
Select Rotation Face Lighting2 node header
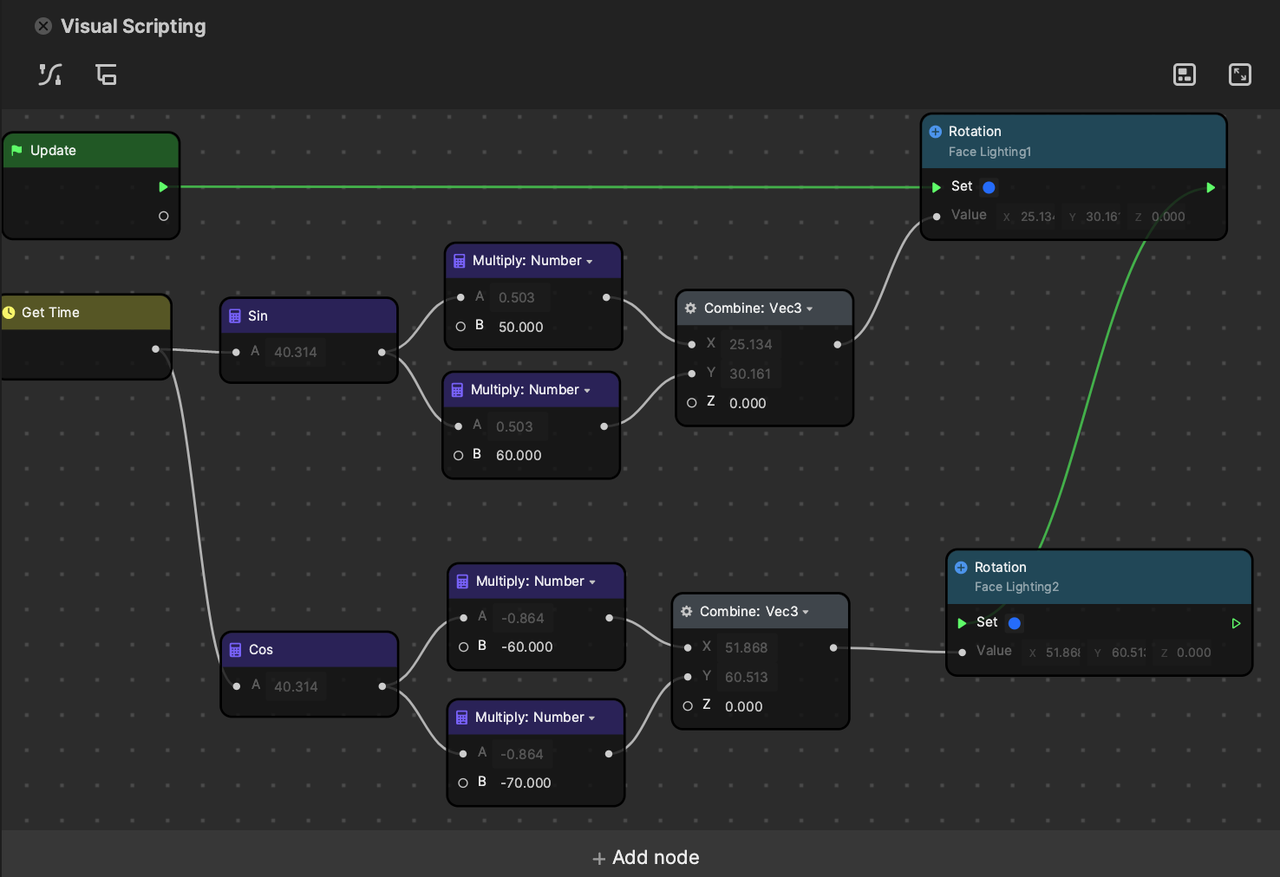pos(1099,577)
